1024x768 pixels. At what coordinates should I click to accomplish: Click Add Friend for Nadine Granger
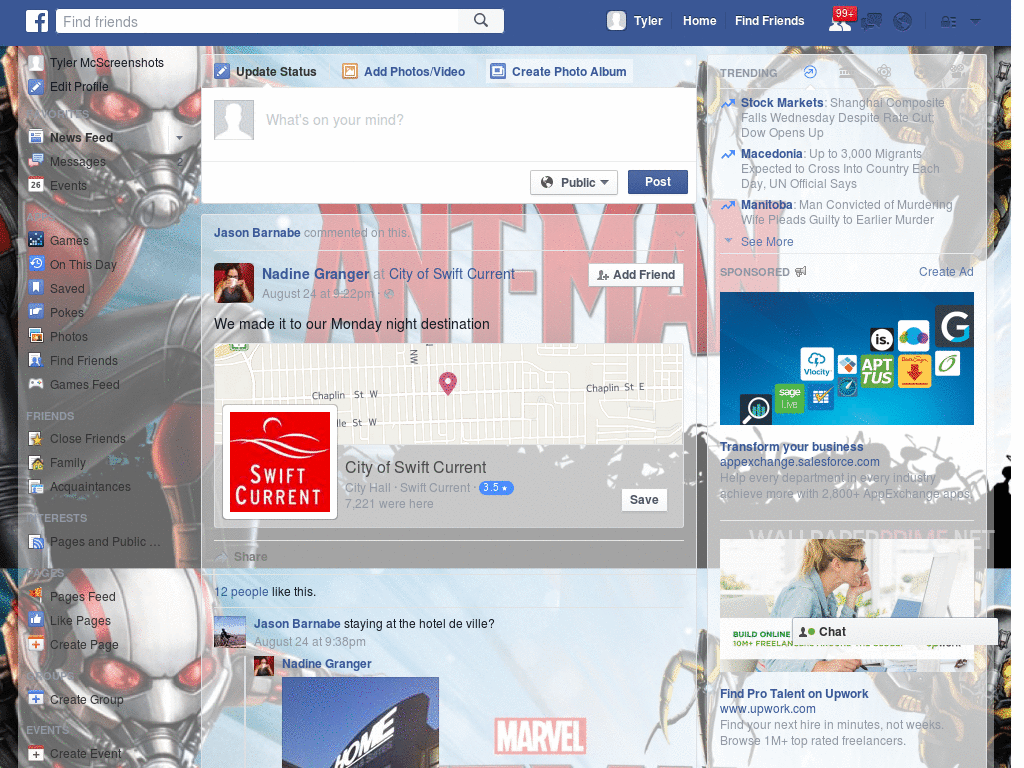pos(636,275)
